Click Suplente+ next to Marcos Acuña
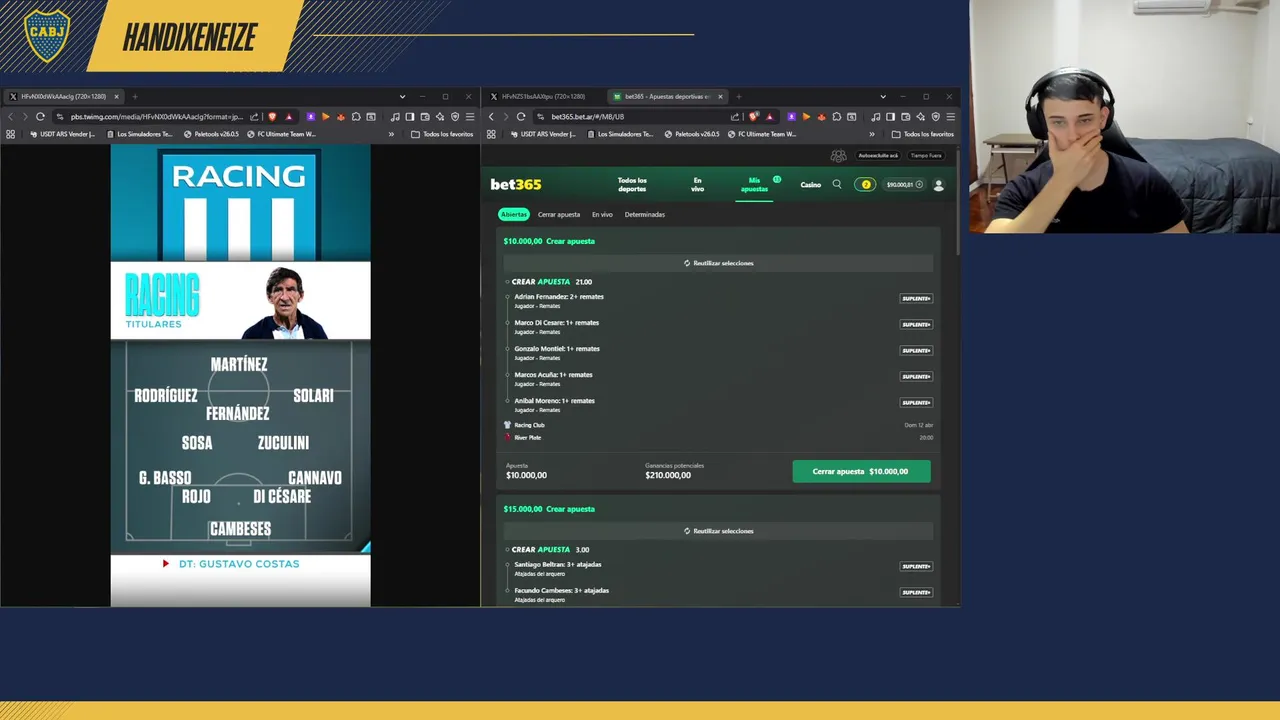 pyautogui.click(x=916, y=376)
